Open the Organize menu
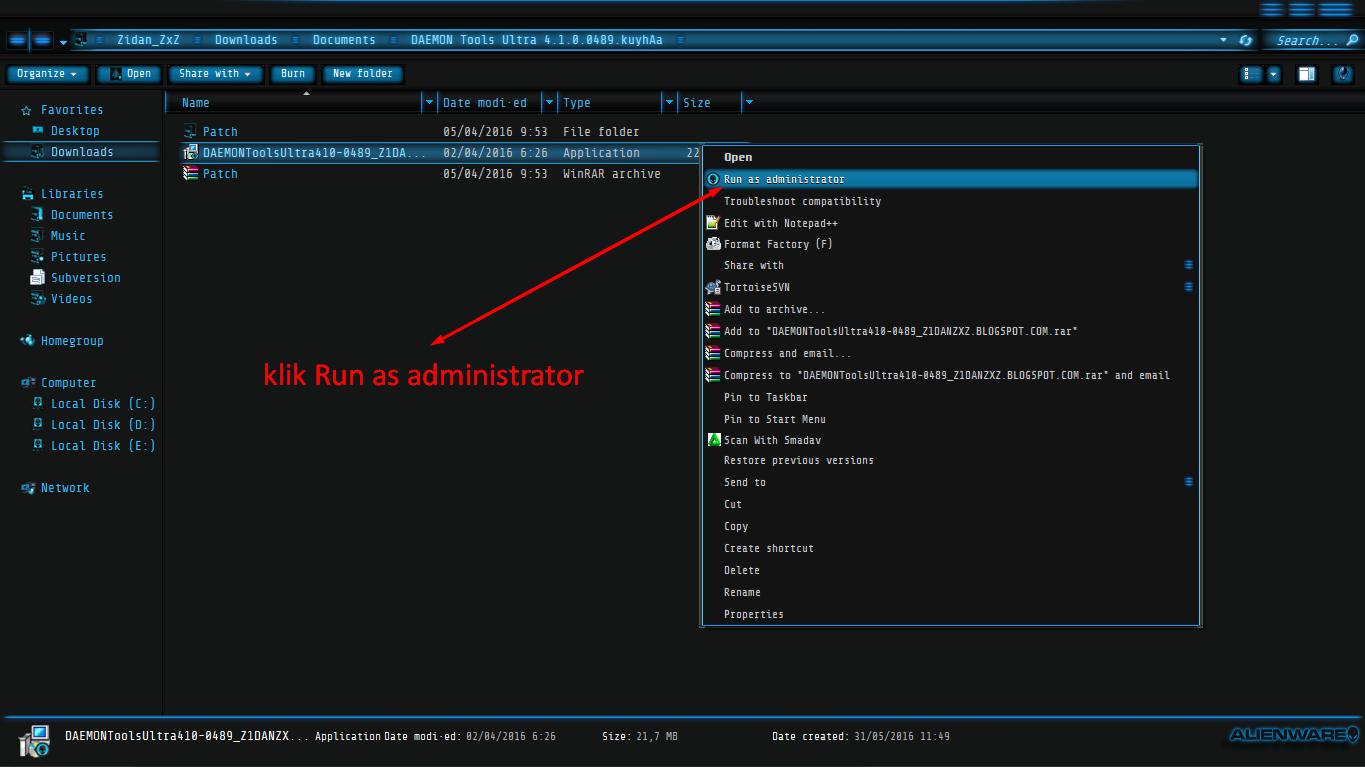1365x767 pixels. tap(47, 74)
